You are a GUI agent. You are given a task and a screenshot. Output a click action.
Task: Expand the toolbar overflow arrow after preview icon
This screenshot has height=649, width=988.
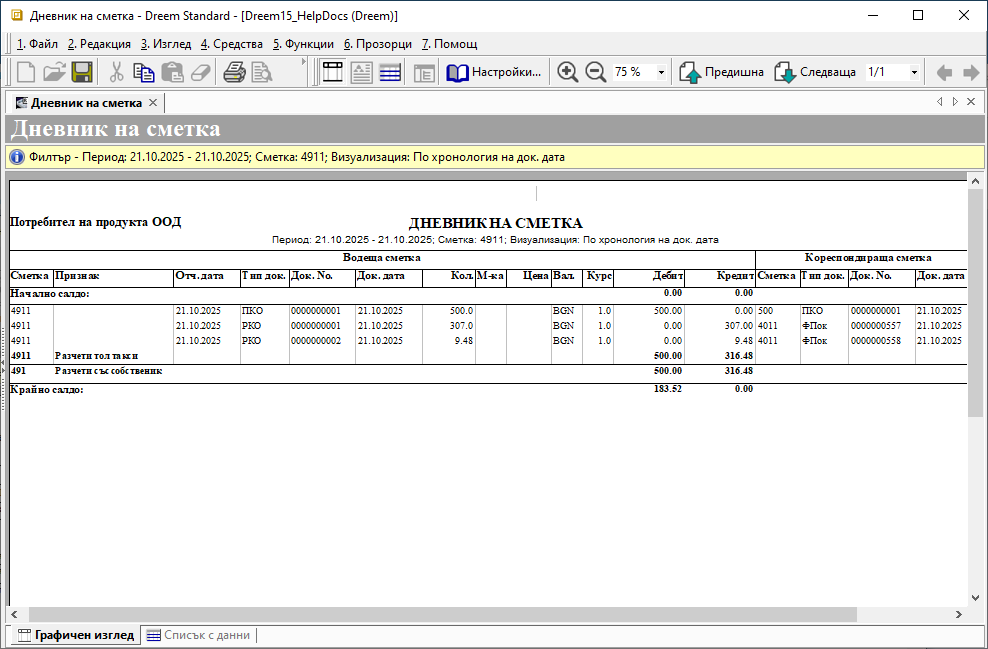(x=304, y=62)
